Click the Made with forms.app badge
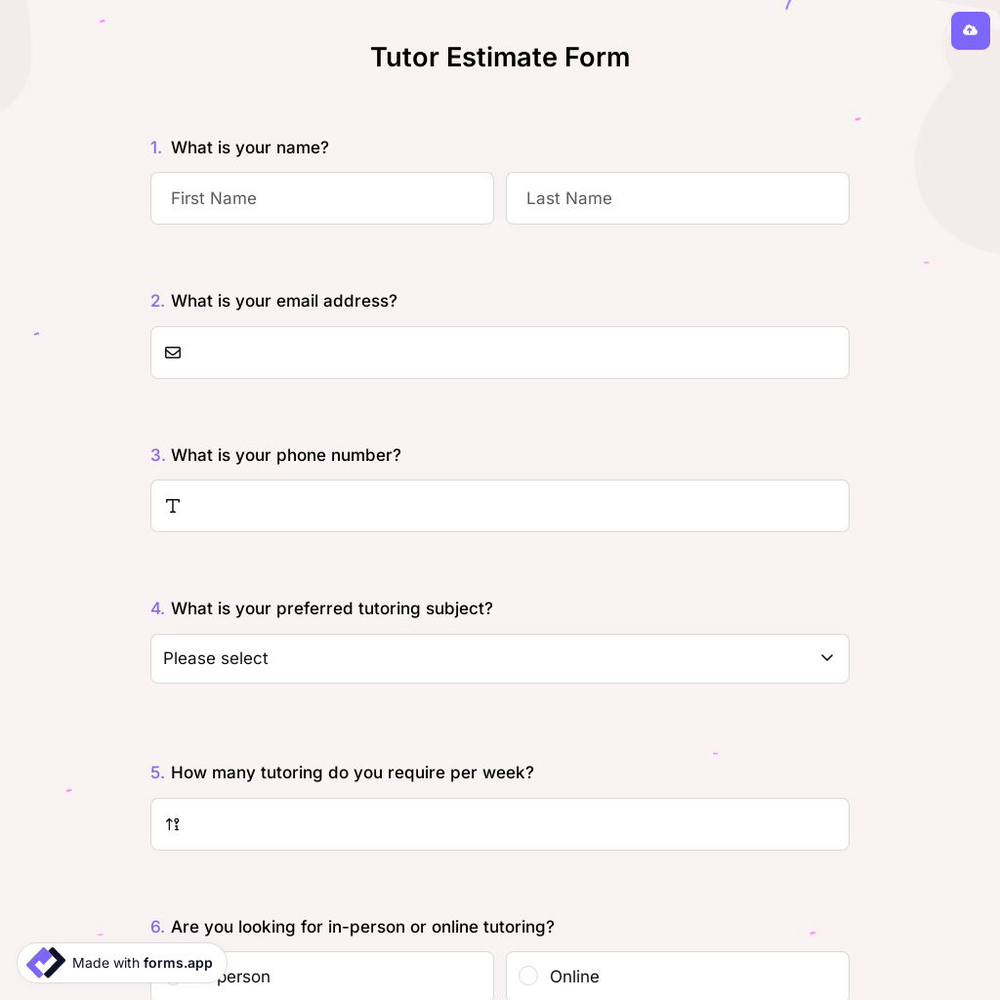1000x1000 pixels. [x=120, y=963]
